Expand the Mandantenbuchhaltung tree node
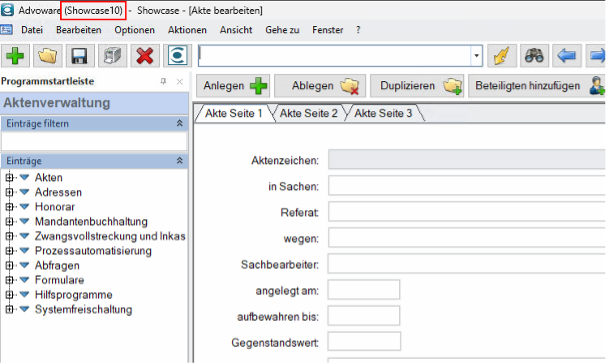This screenshot has height=364, width=606. (9, 221)
